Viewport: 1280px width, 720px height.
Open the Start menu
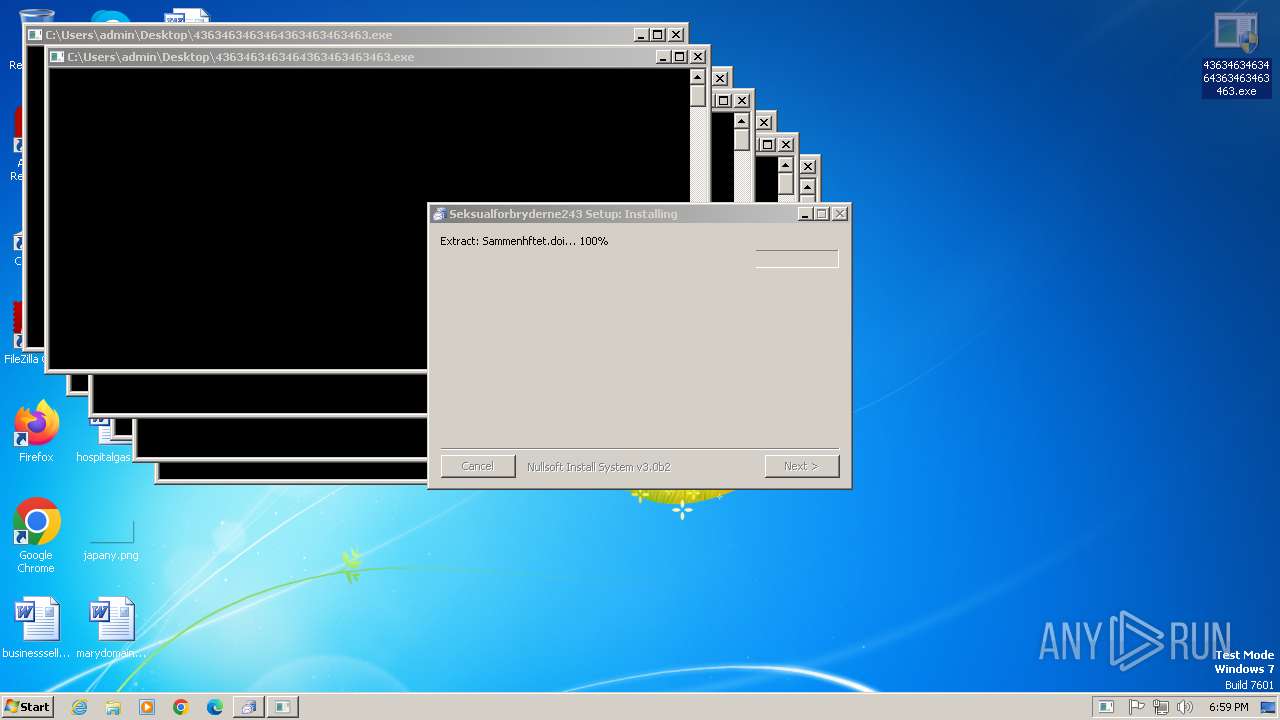coord(28,707)
